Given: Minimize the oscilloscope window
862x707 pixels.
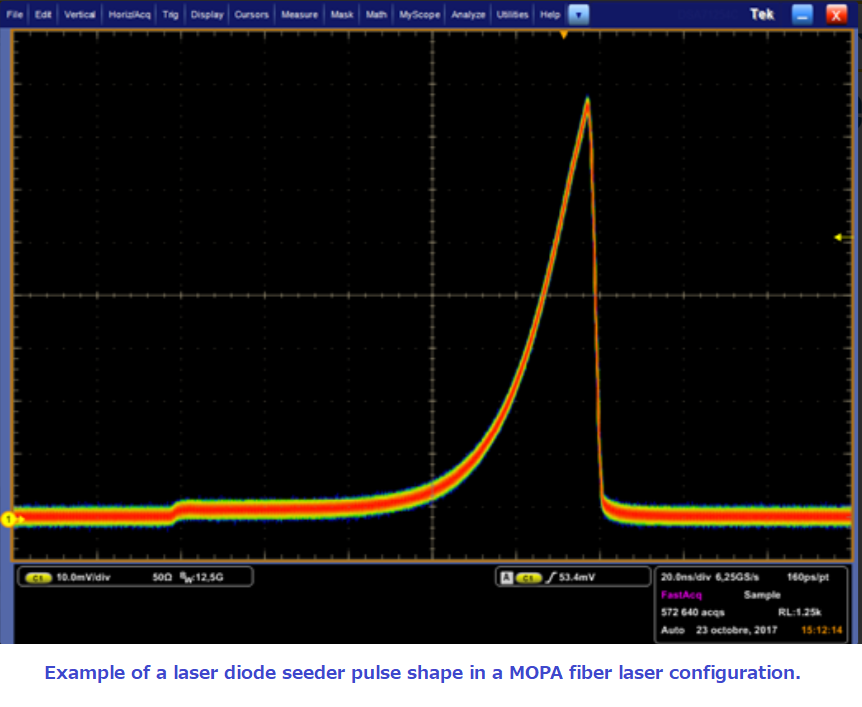Looking at the screenshot, I should click(x=802, y=14).
